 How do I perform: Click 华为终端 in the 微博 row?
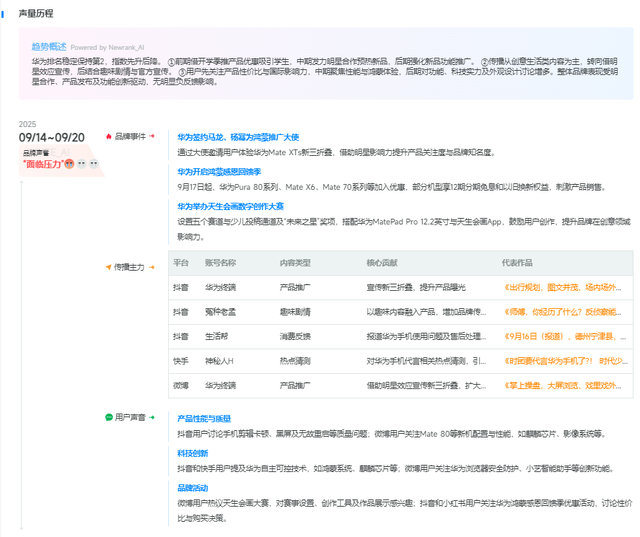(220, 386)
